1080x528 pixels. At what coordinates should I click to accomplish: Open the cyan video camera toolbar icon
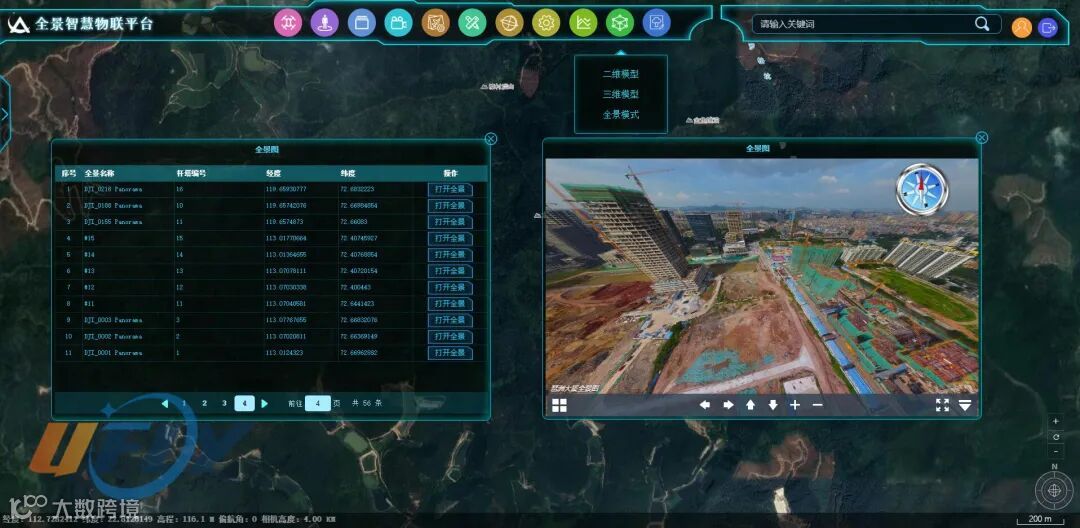398,23
